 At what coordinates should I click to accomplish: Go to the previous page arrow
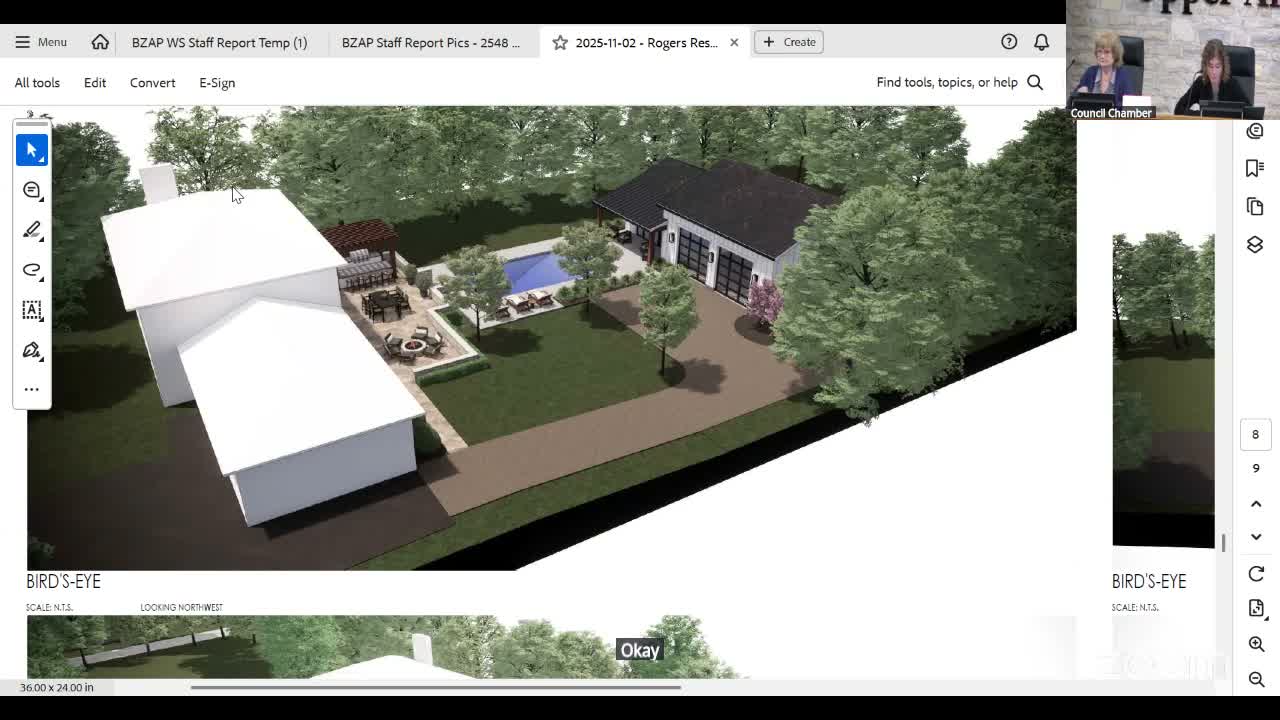click(x=1256, y=503)
